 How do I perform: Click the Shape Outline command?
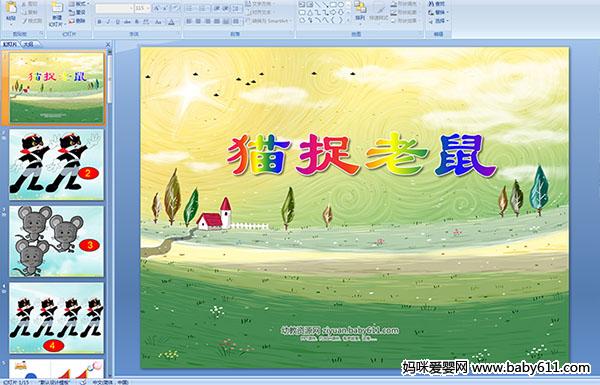(404, 12)
